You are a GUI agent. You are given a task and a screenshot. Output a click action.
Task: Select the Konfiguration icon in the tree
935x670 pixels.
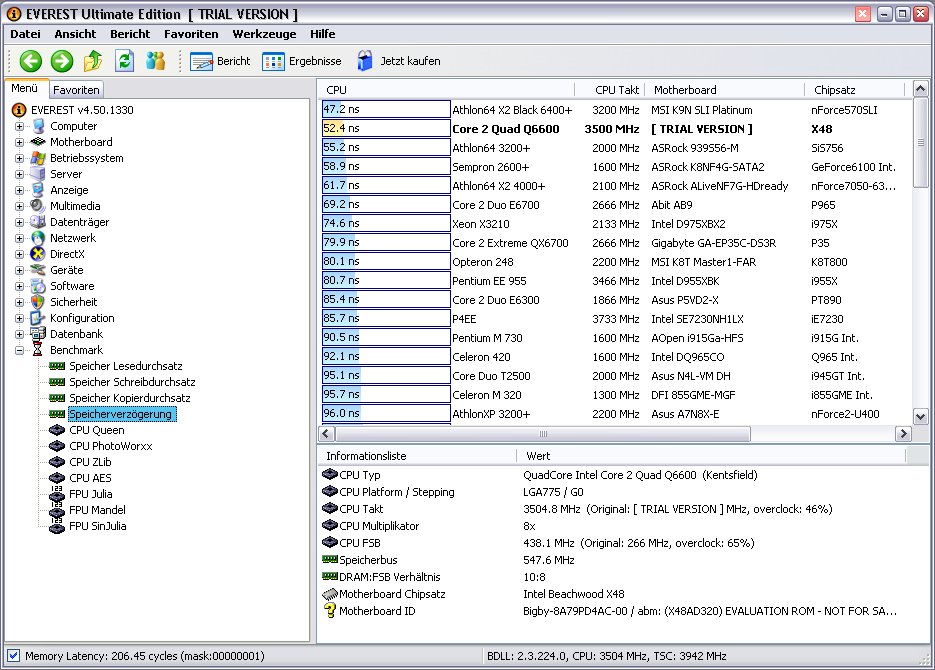[x=38, y=318]
